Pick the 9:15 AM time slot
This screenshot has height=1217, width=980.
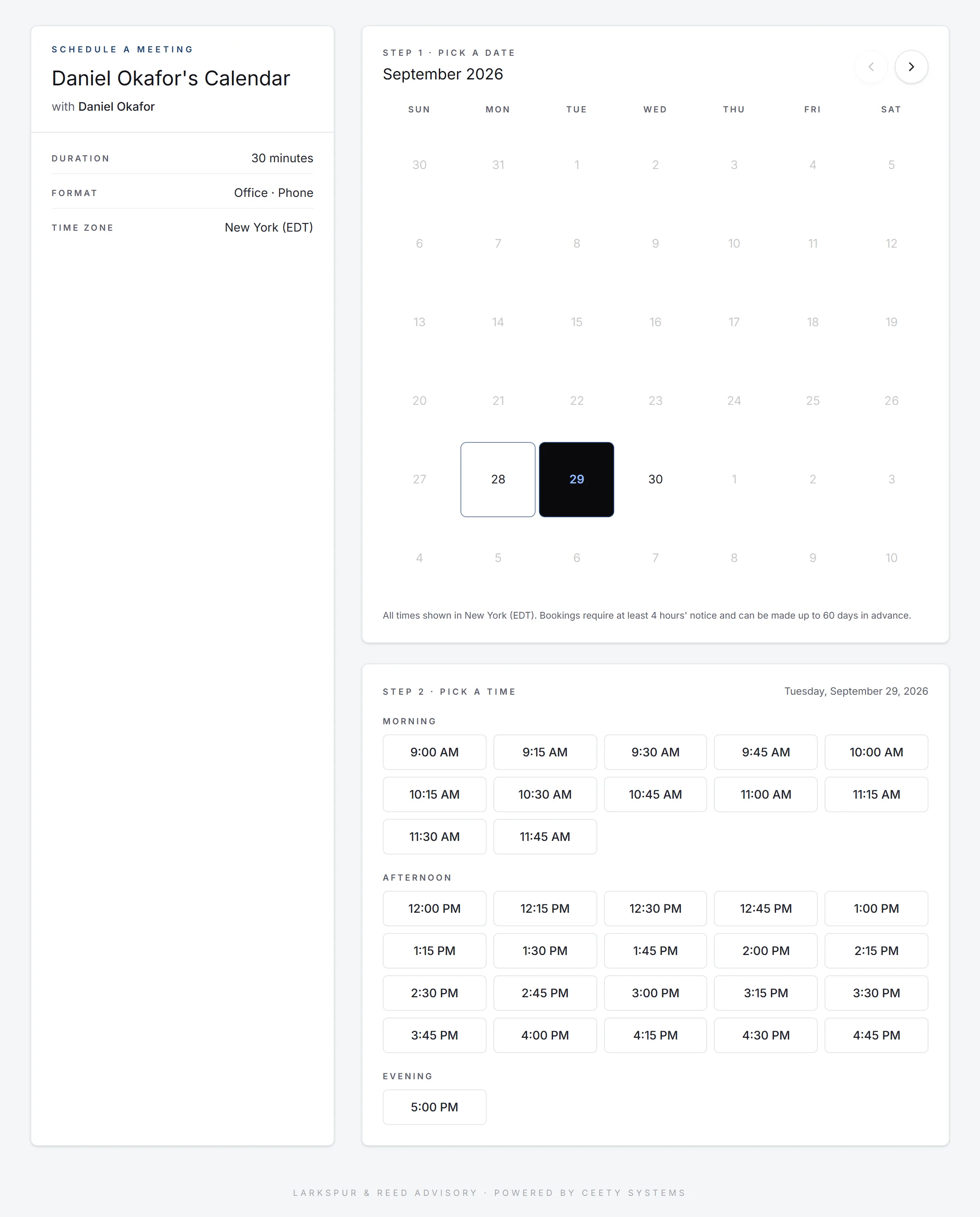[545, 752]
